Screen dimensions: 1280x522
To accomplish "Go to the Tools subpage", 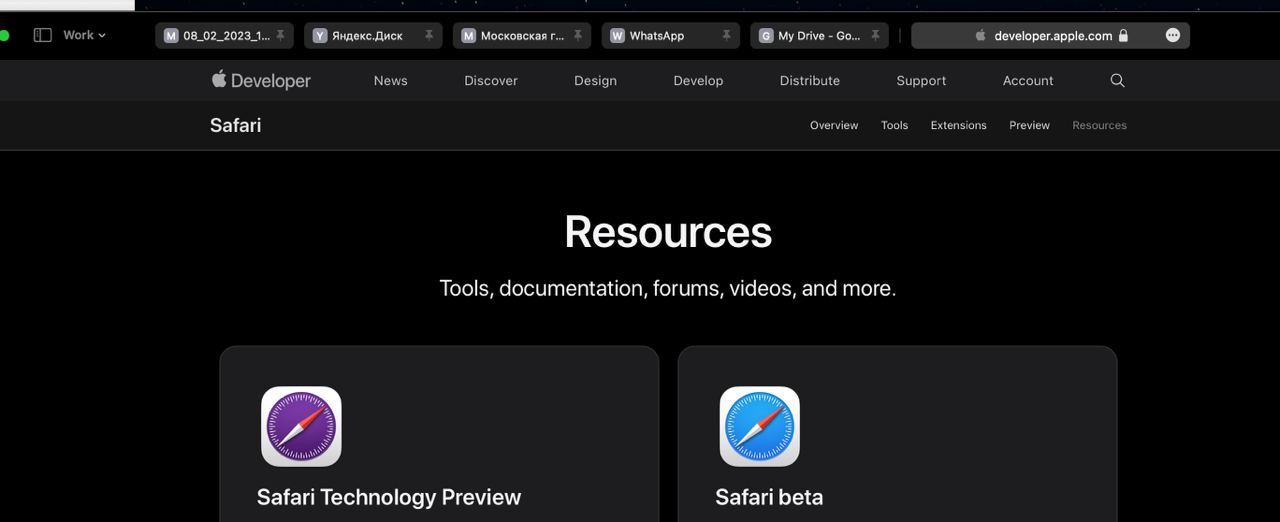I will pyautogui.click(x=894, y=125).
